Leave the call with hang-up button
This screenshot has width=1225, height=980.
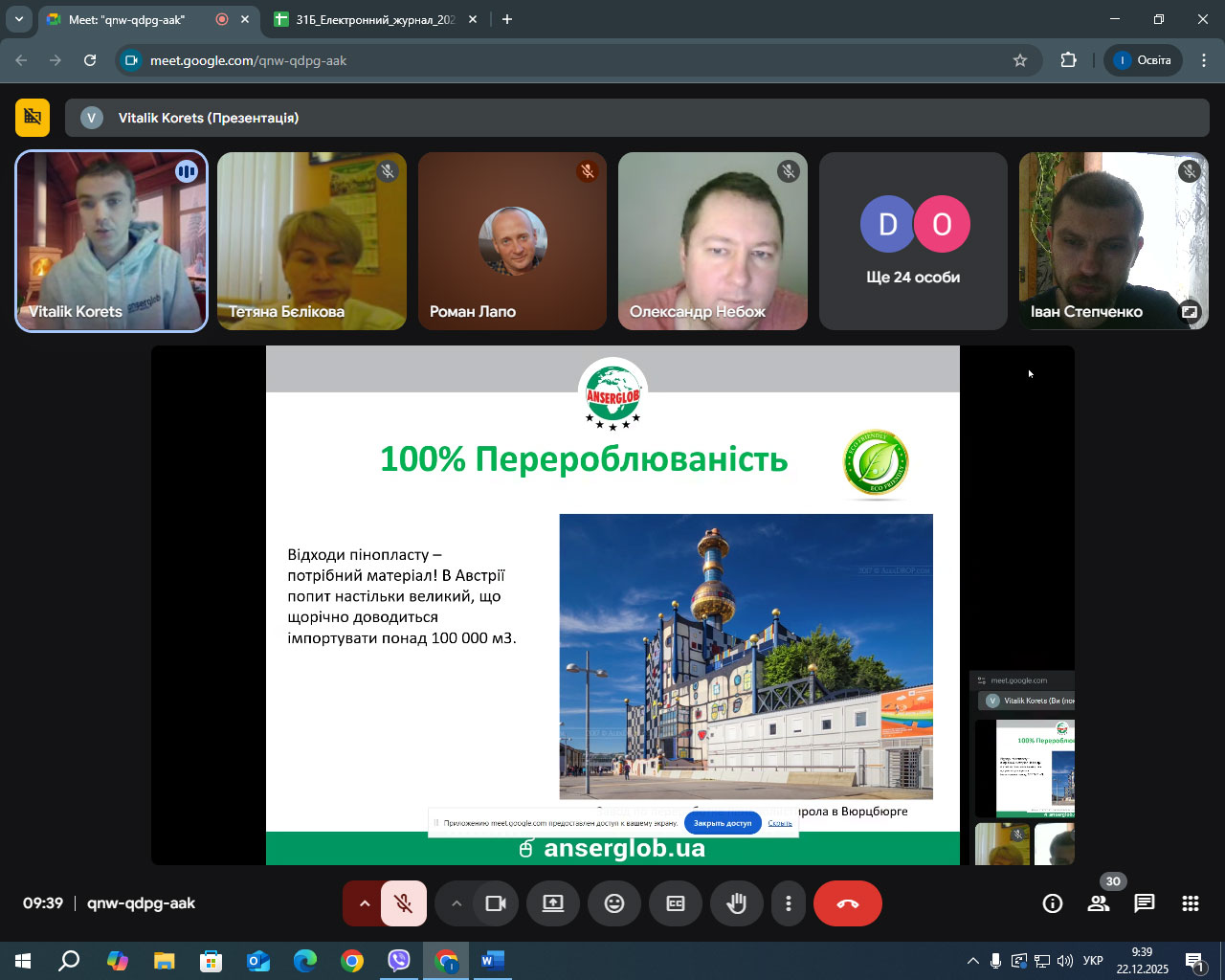point(848,903)
